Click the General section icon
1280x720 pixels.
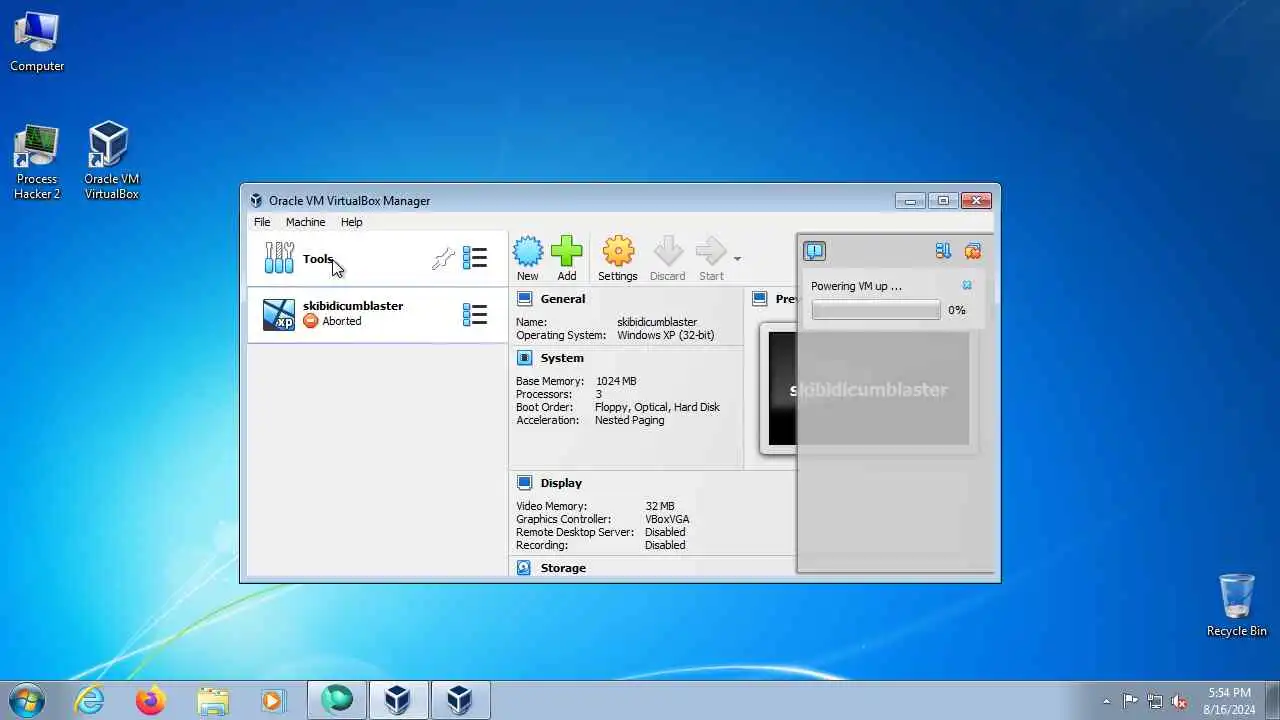(x=524, y=299)
